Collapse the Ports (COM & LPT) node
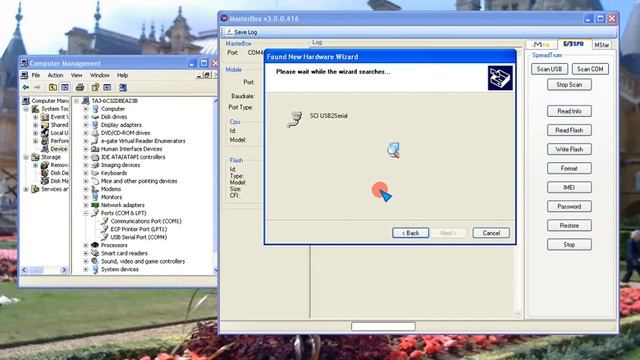Image resolution: width=640 pixels, height=360 pixels. pyautogui.click(x=86, y=213)
